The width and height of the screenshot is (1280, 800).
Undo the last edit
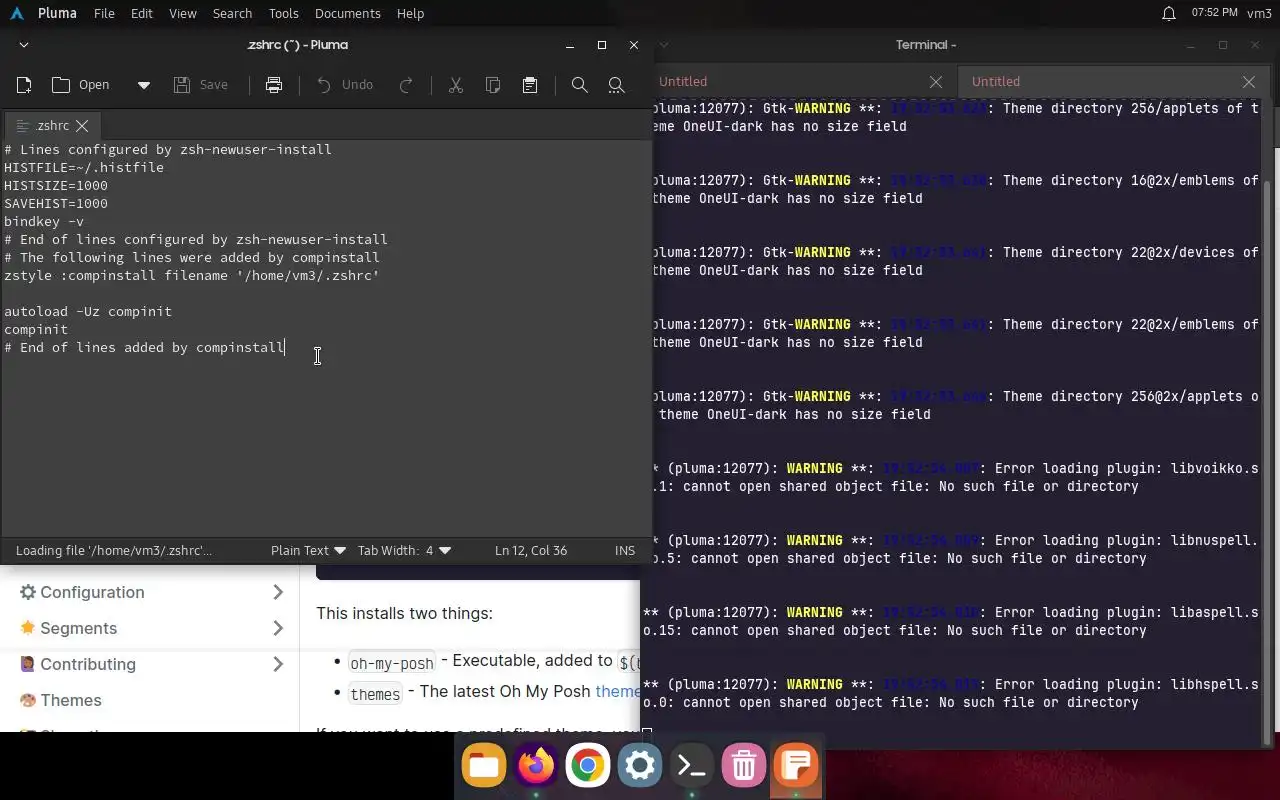point(345,85)
